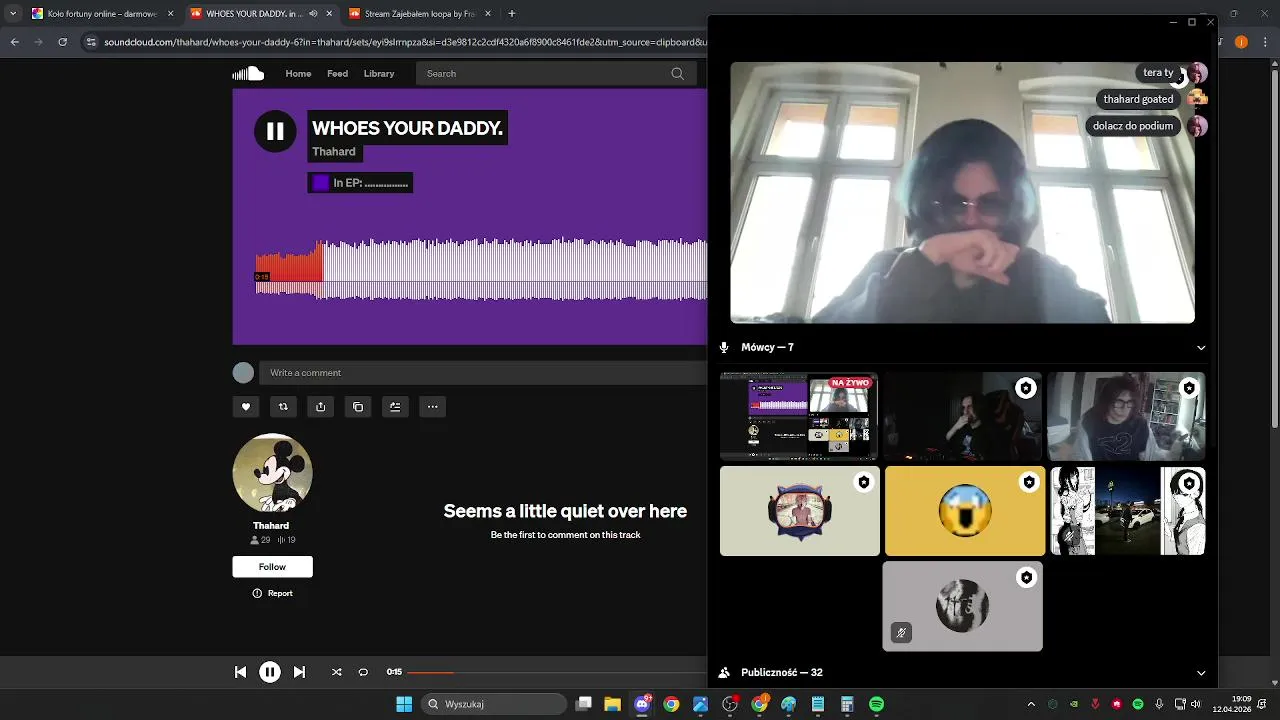Open a new browser tab
Image resolution: width=1280 pixels, height=720 pixels.
coord(511,14)
